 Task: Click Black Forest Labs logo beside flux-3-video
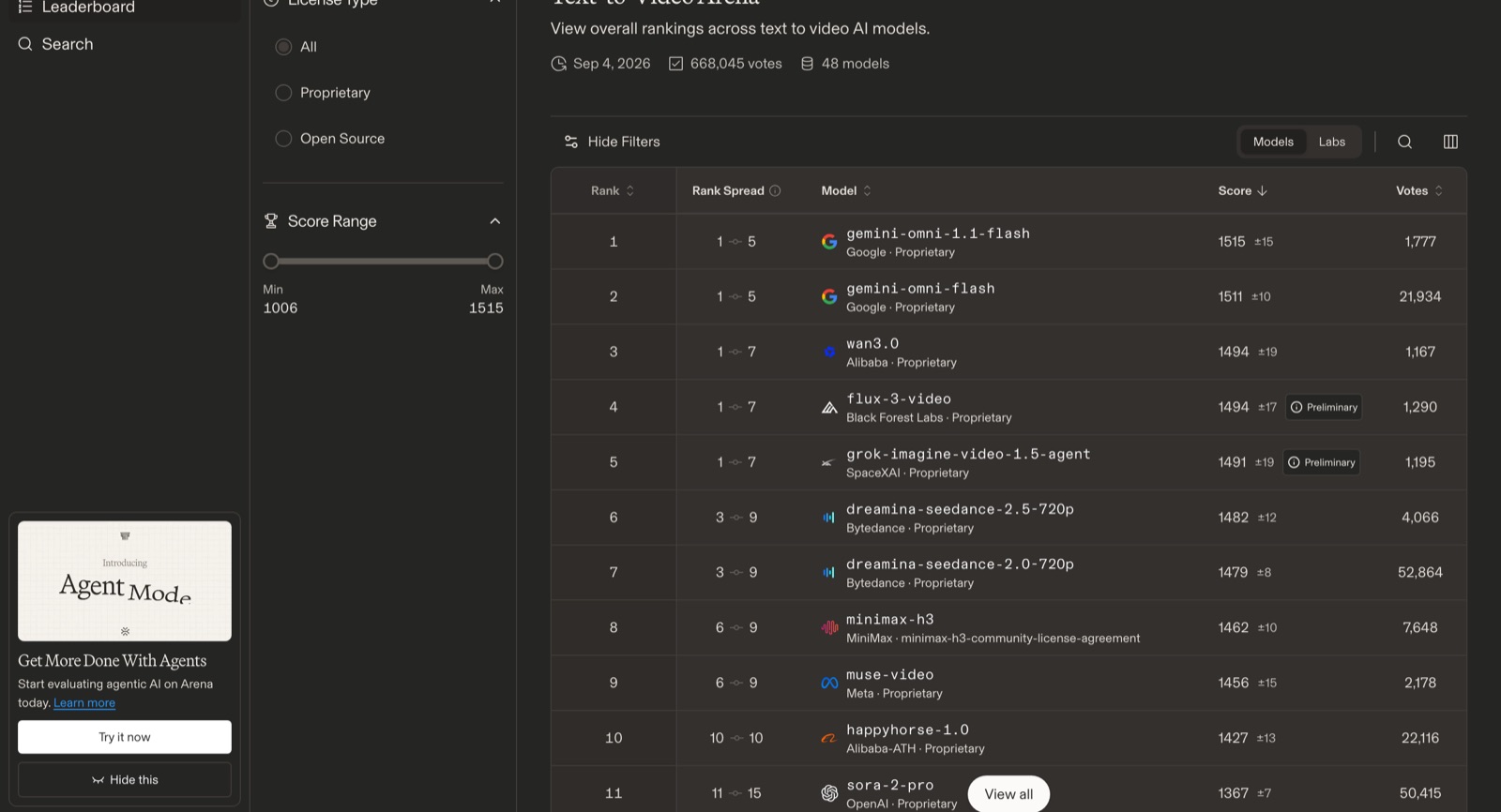coord(829,407)
